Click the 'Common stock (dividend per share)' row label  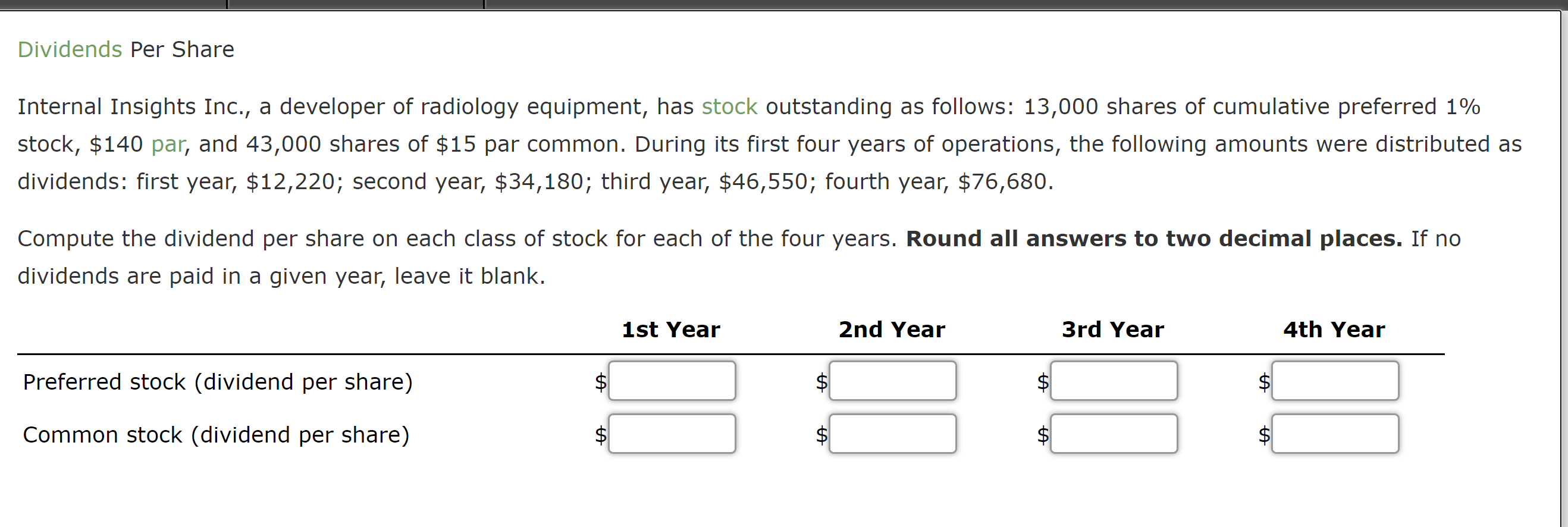[x=216, y=435]
